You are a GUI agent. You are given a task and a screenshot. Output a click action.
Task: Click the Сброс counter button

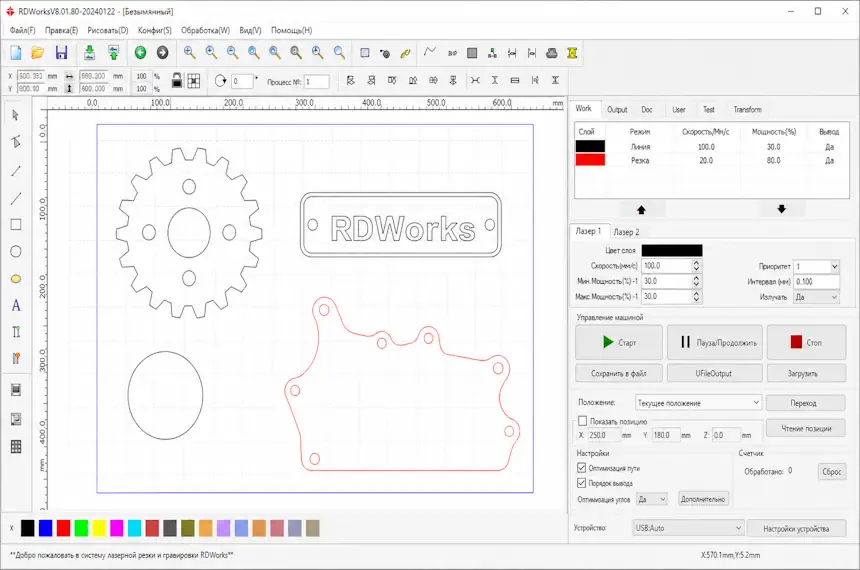click(831, 472)
